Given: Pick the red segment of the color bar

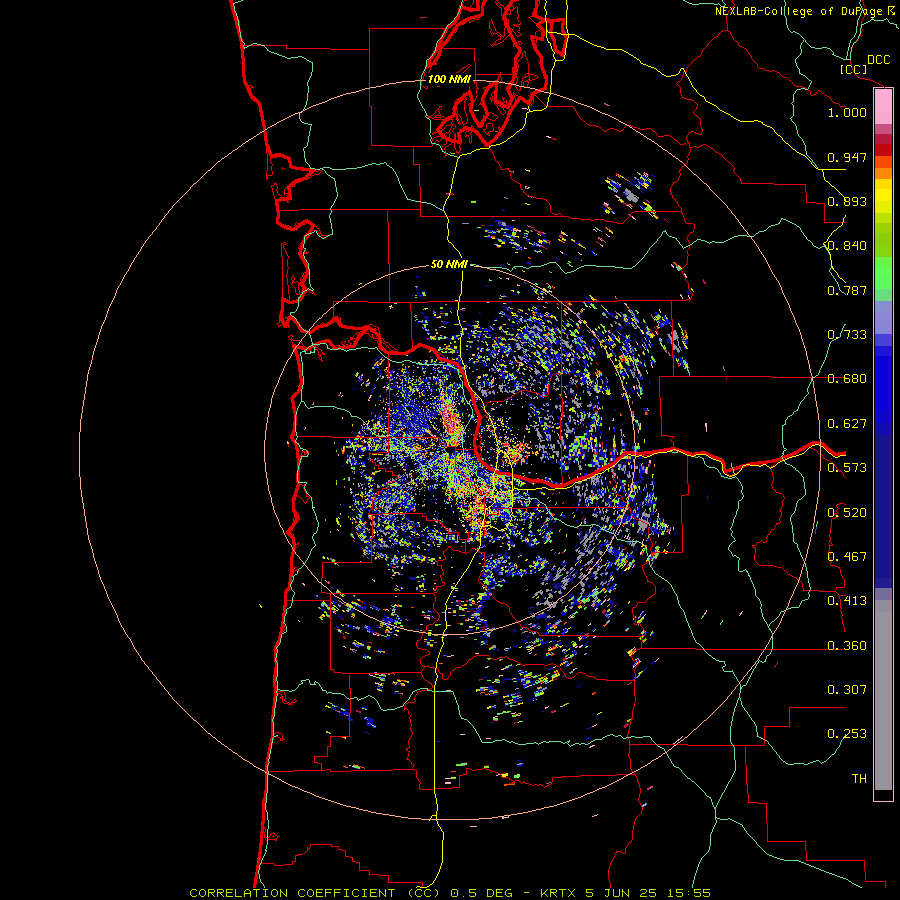Looking at the screenshot, I should (883, 150).
